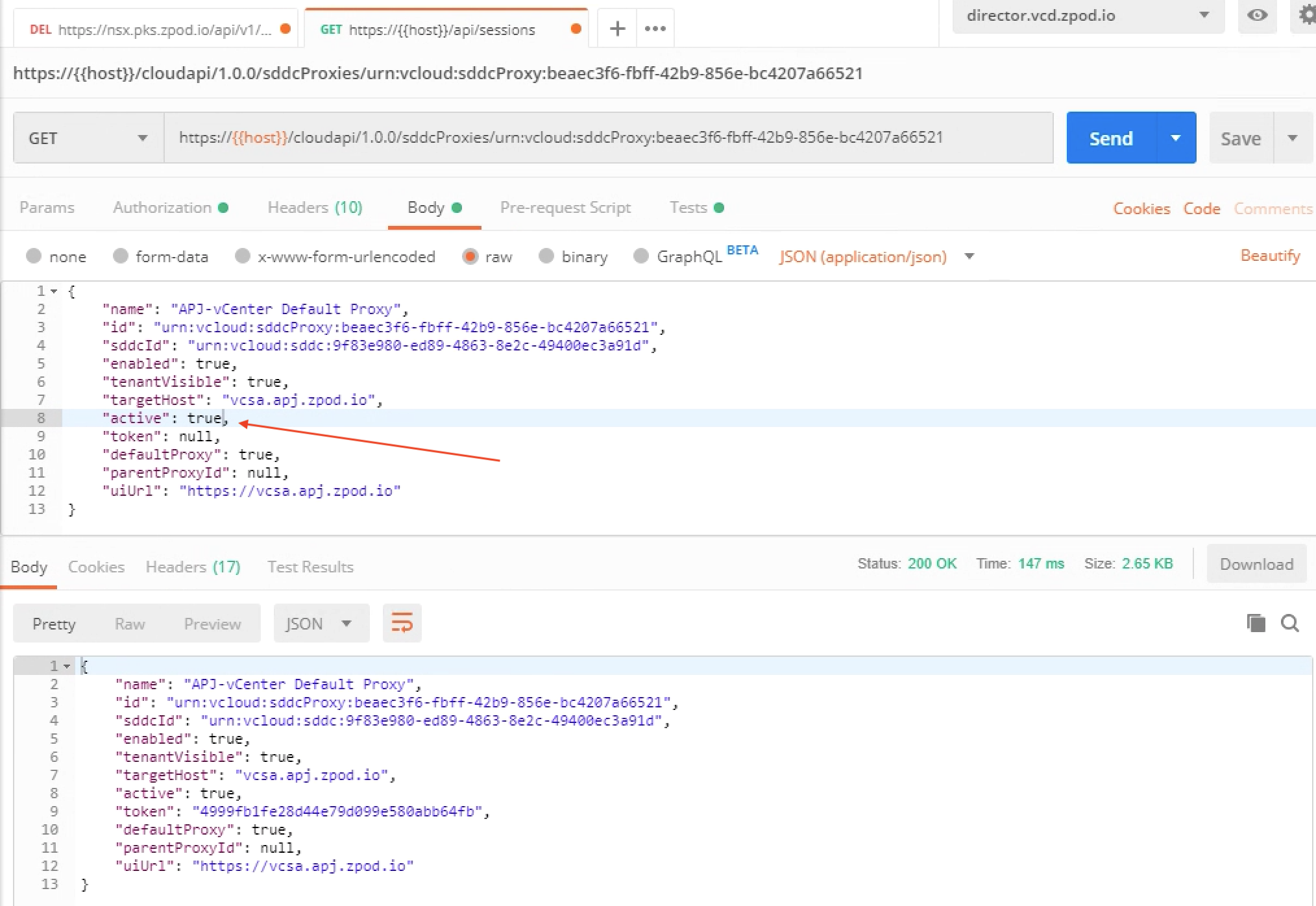Click the three-dots tab options icon
Viewport: 1316px width, 906px height.
(655, 29)
